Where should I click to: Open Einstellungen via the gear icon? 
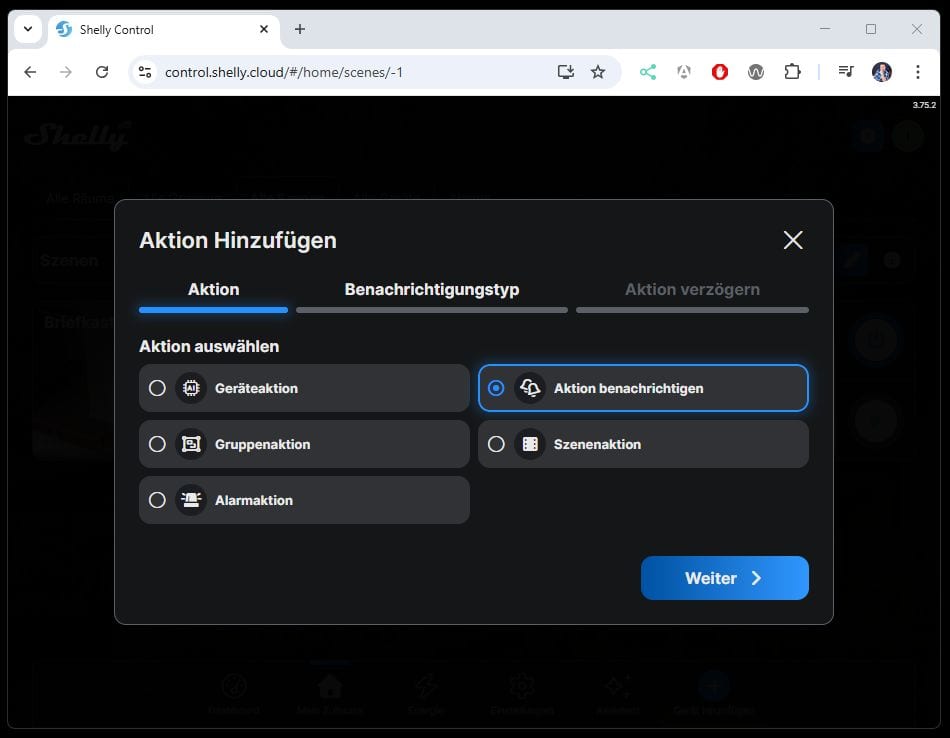click(520, 688)
